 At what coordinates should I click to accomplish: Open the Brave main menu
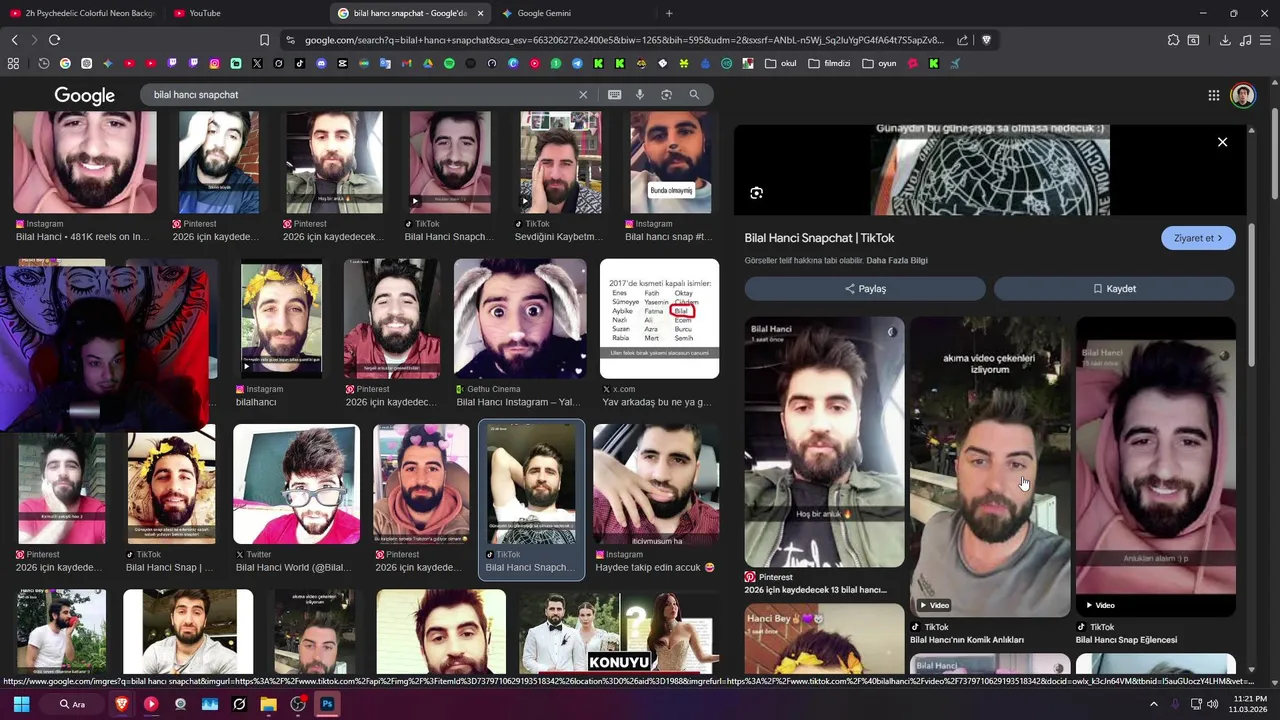tap(1266, 40)
